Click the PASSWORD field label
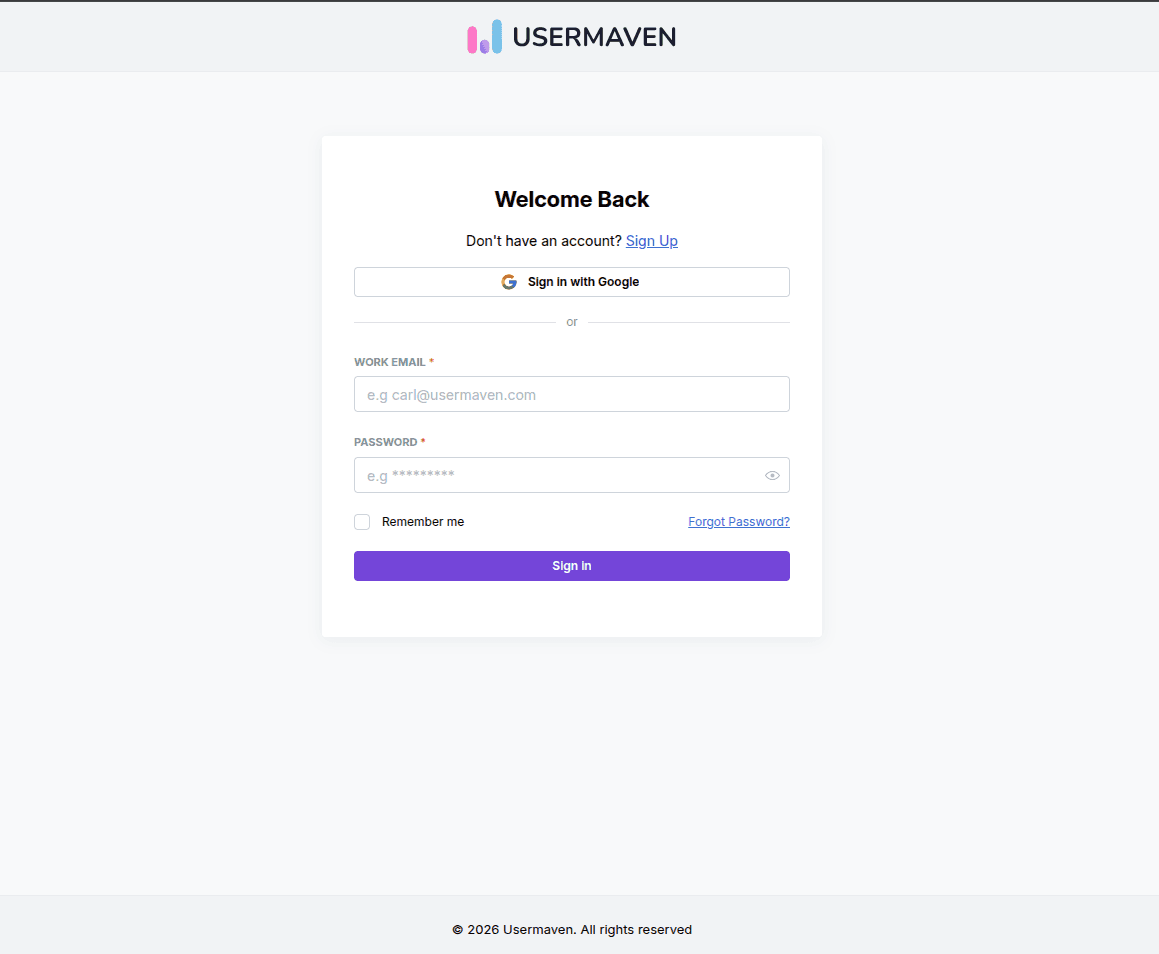This screenshot has width=1159, height=954. point(385,442)
